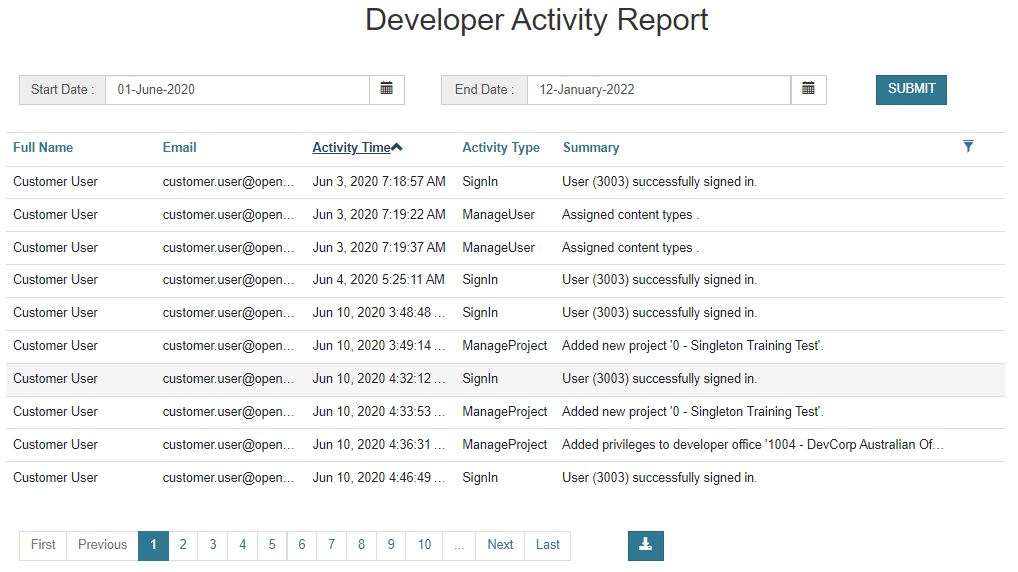
Task: Open the End Date calendar picker
Action: click(x=808, y=89)
